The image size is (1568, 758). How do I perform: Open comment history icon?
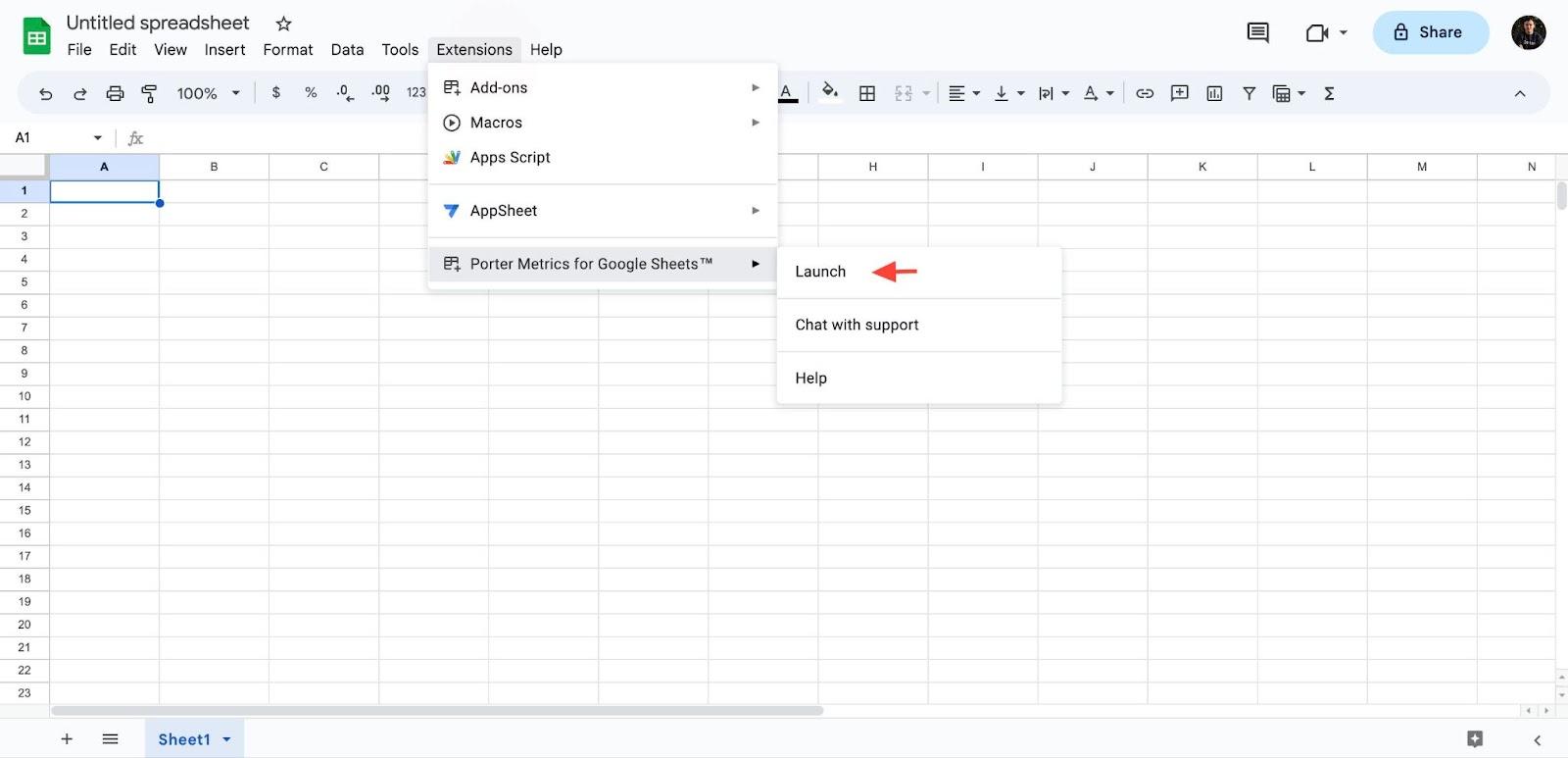point(1257,32)
